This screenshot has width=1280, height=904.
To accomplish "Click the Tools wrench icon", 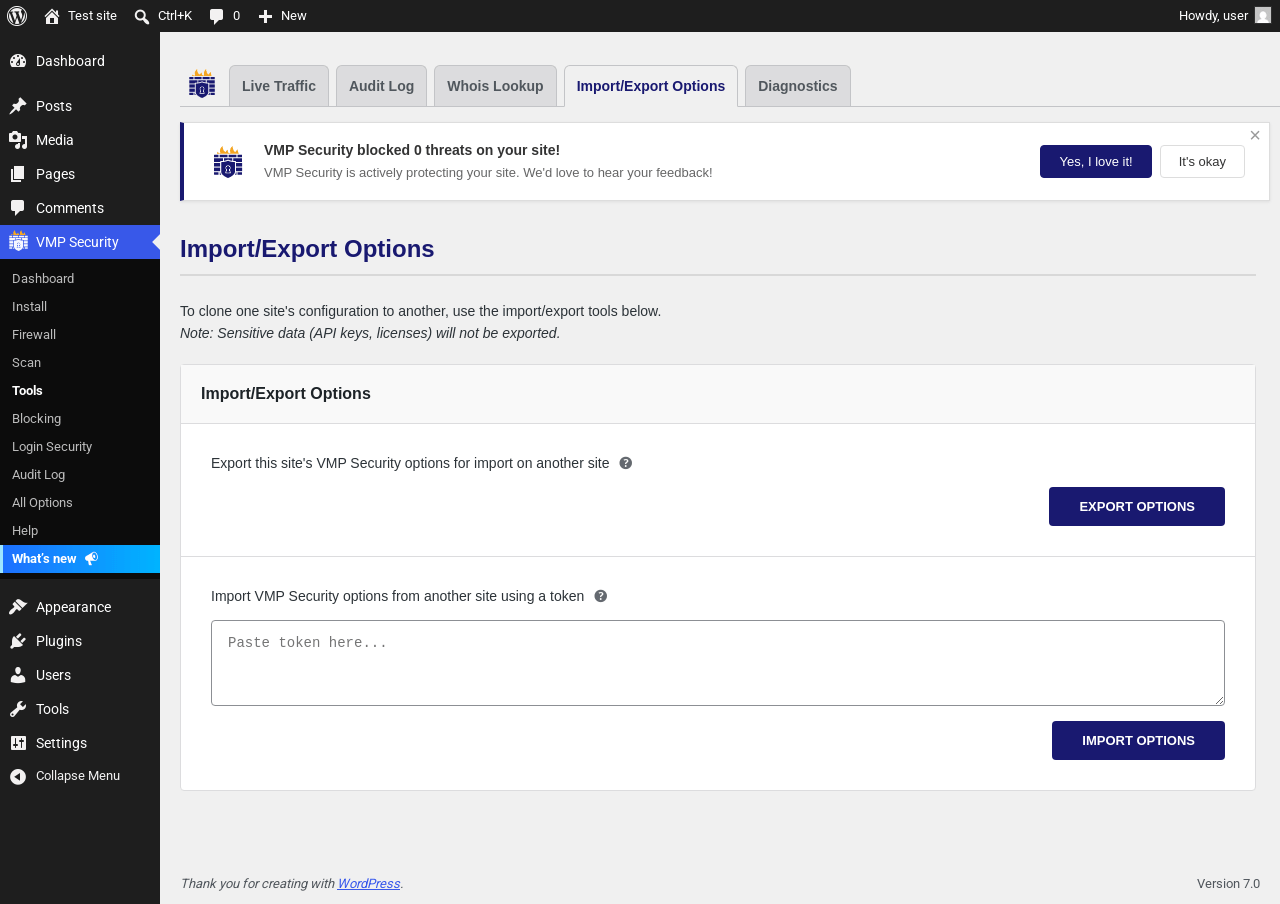I will click(x=18, y=709).
